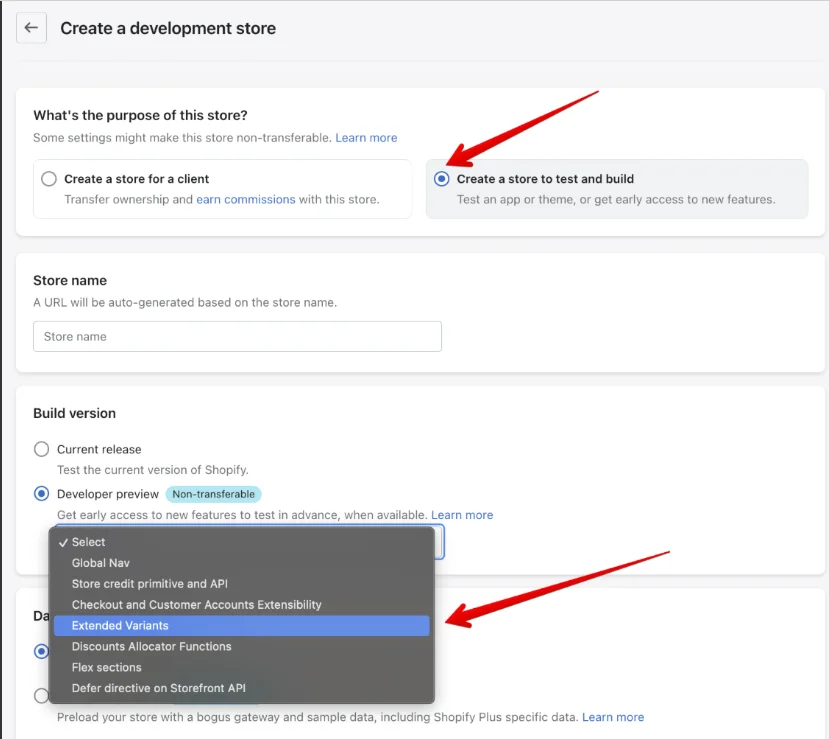Click into the Store name field
Screen dimensions: 829x739
tap(237, 336)
